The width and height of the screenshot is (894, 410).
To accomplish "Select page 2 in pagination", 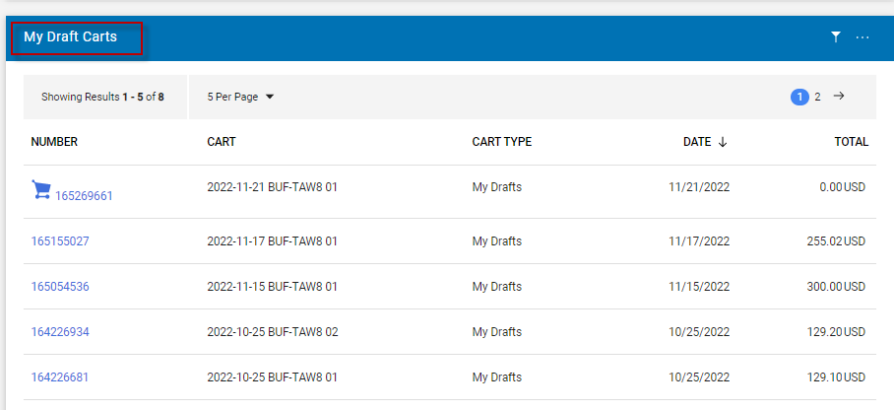I will pos(817,97).
